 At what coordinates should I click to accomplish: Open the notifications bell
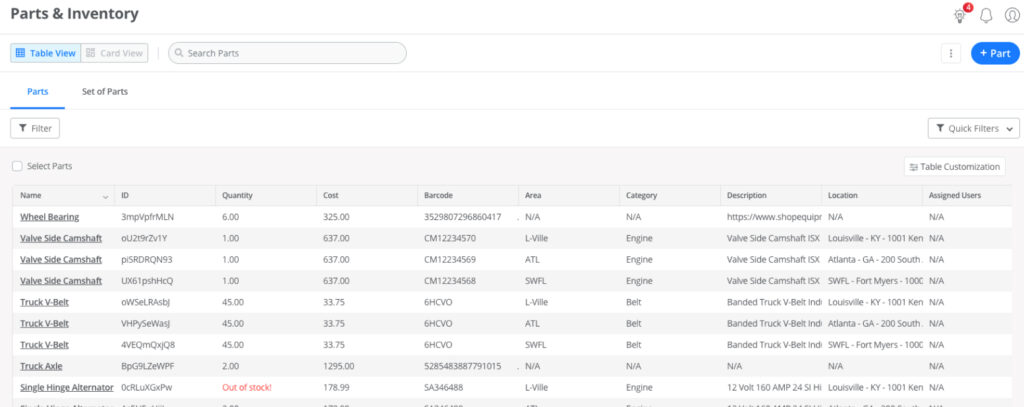click(986, 15)
